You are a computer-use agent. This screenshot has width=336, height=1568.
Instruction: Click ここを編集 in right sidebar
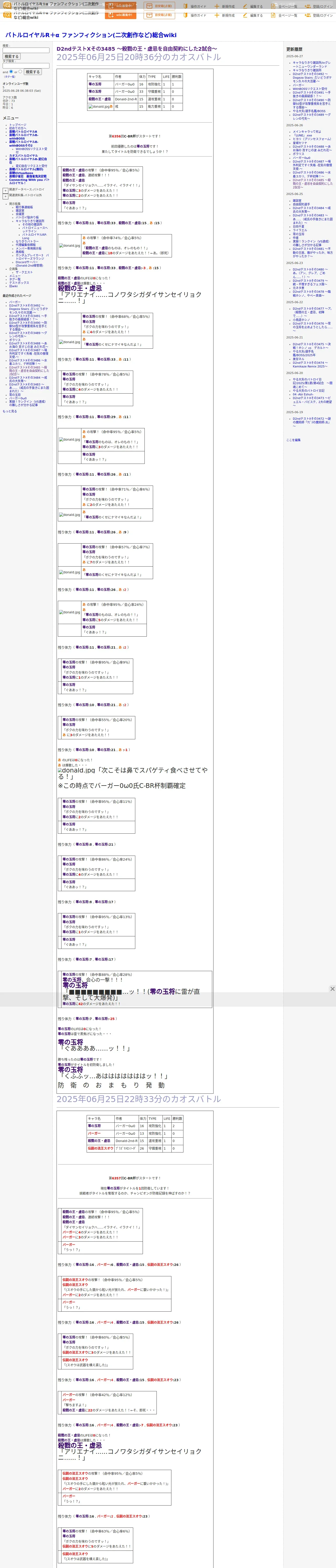pyautogui.click(x=293, y=440)
